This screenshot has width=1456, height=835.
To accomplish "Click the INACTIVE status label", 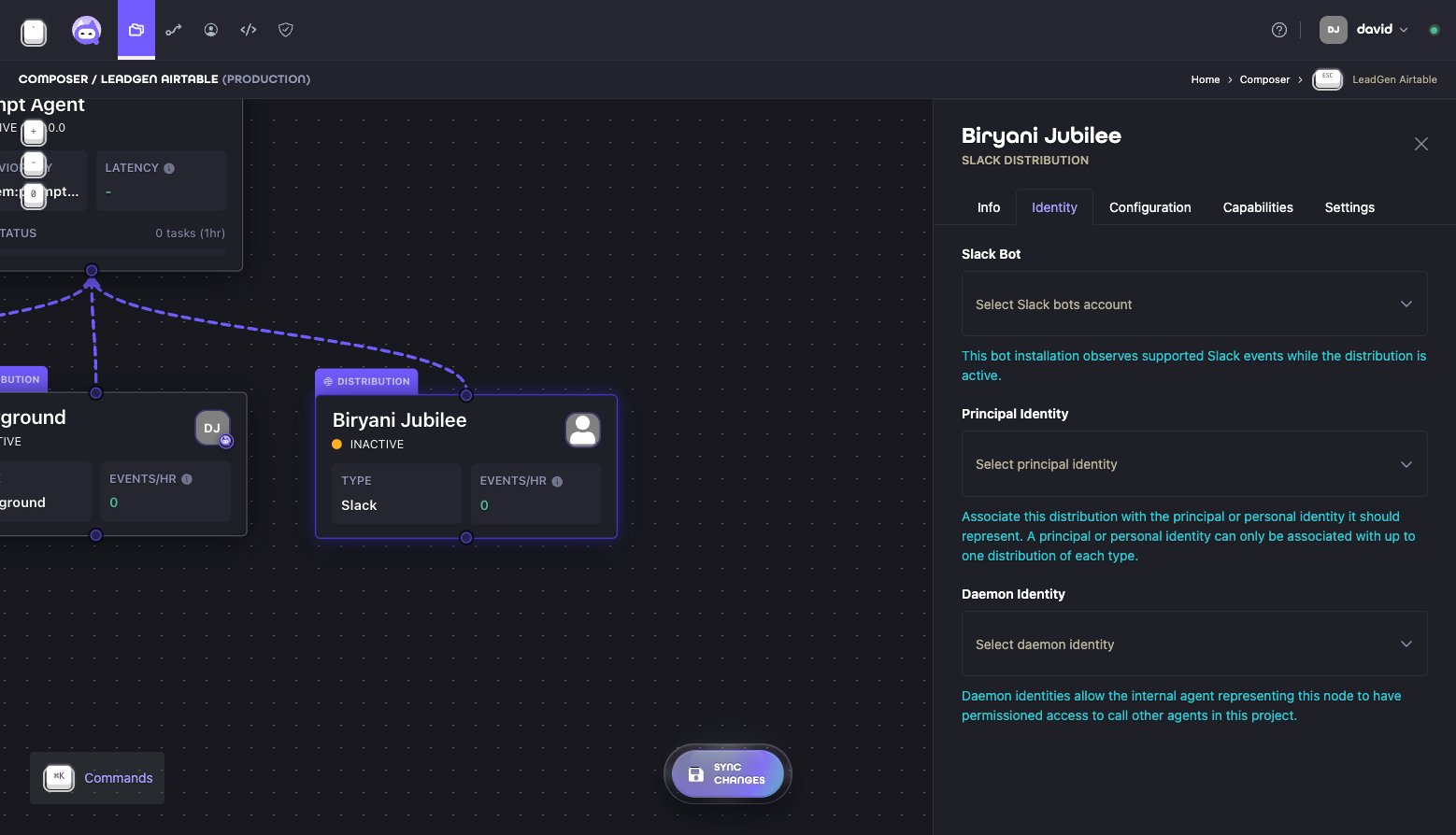I will 377,445.
